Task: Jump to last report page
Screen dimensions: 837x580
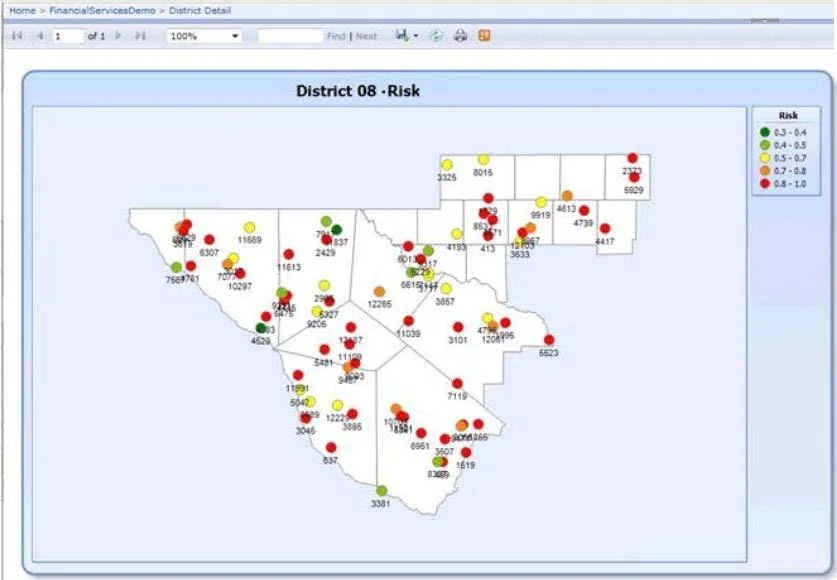Action: [140, 36]
